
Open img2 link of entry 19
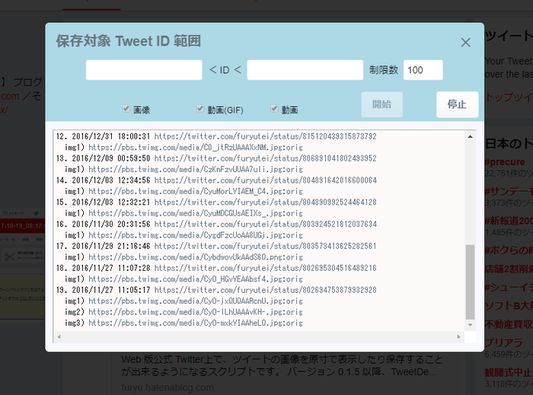click(x=195, y=312)
